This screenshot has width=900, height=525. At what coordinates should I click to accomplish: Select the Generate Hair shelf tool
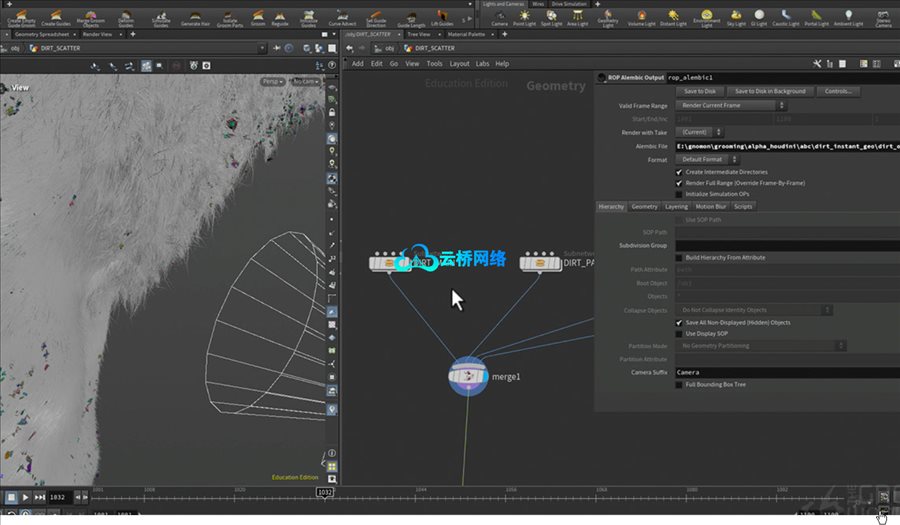(x=196, y=17)
